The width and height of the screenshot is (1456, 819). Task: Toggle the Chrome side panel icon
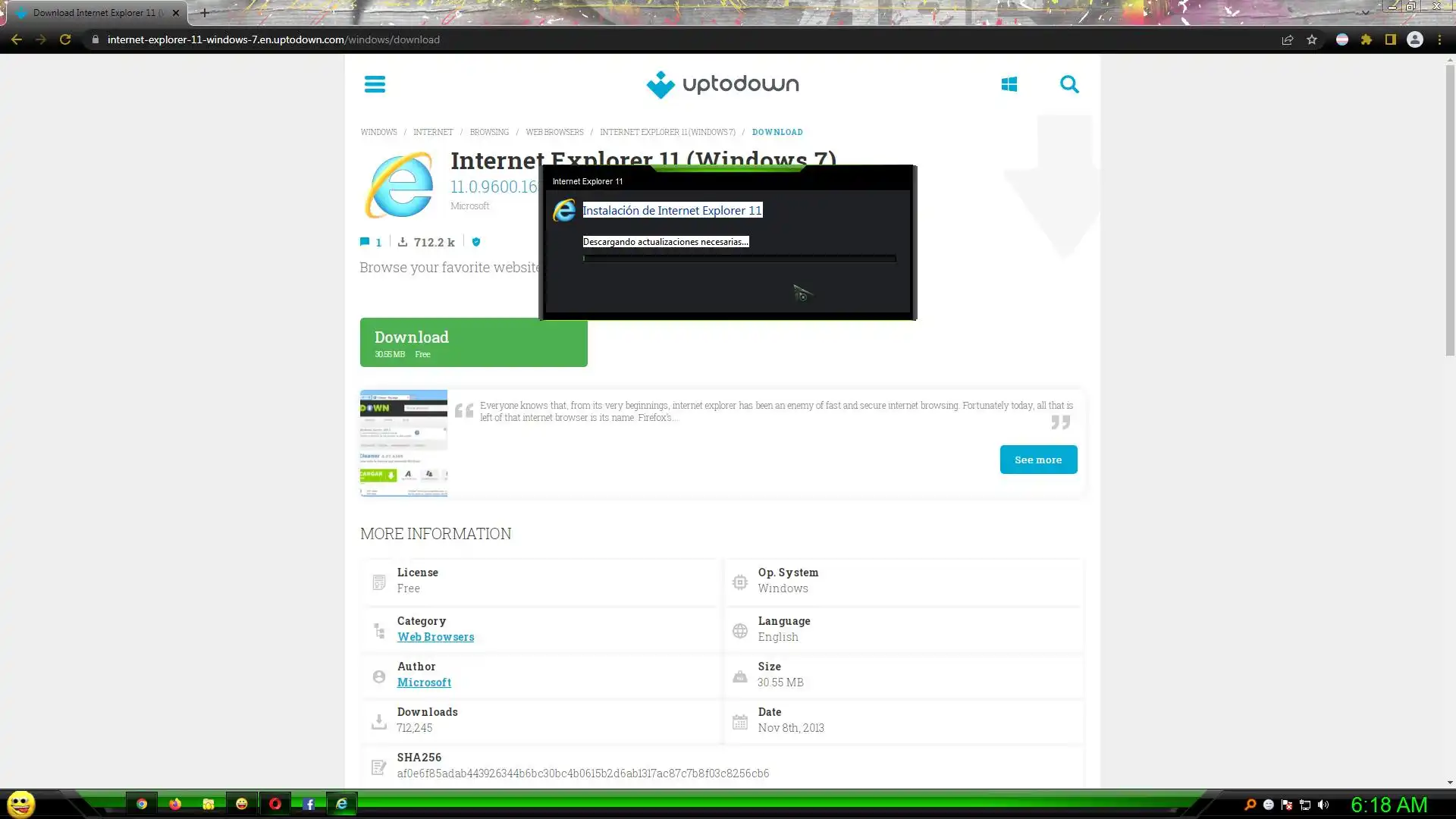coord(1391,39)
